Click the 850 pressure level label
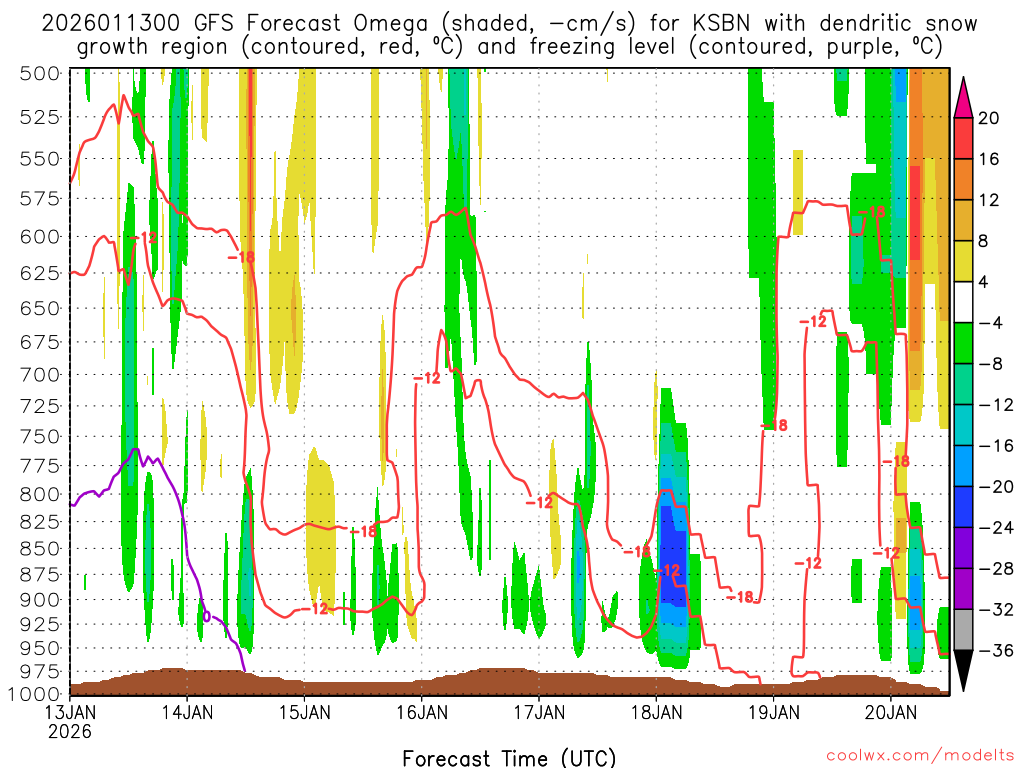 tap(40, 549)
